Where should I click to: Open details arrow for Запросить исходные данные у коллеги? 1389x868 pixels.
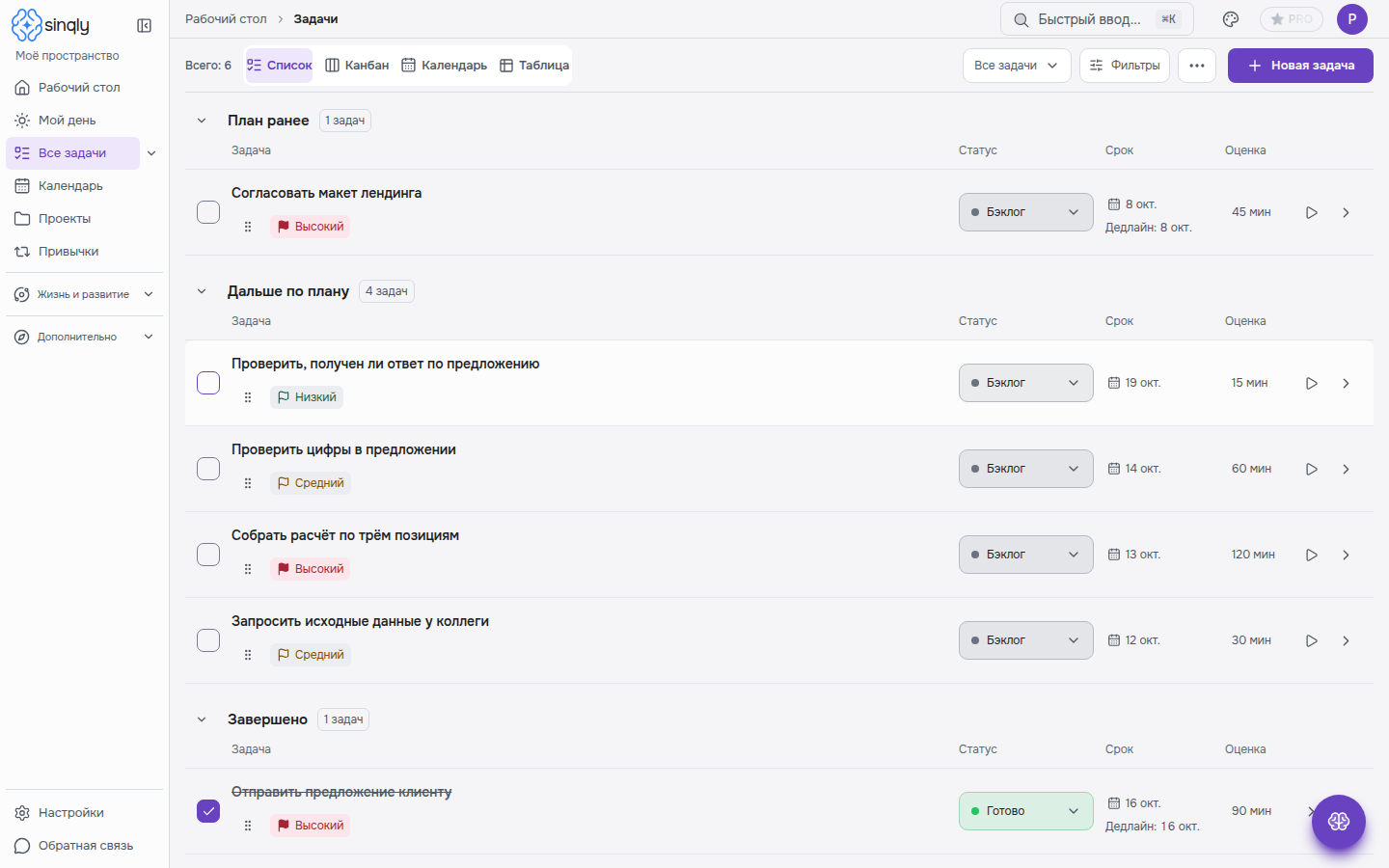point(1346,640)
